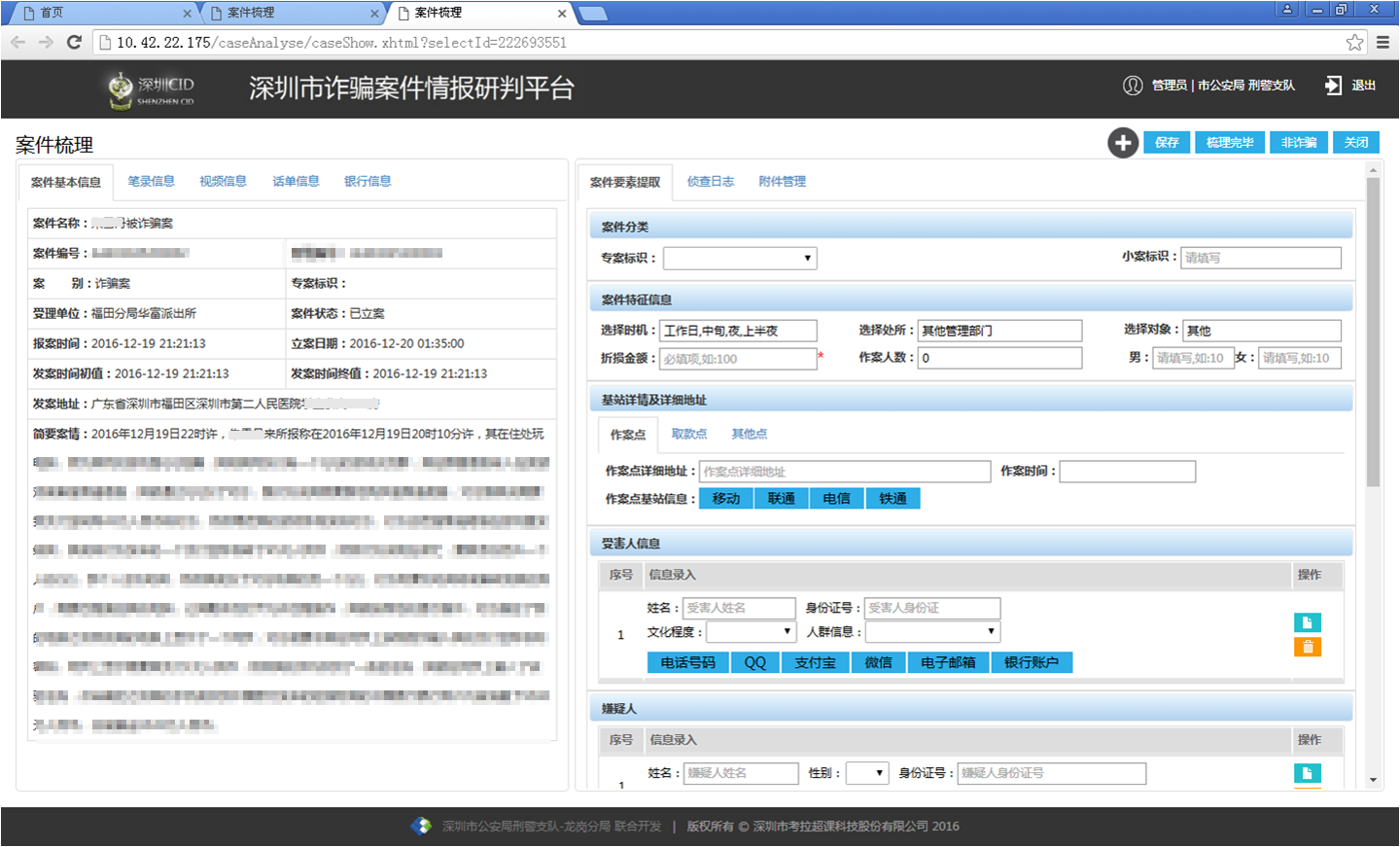The width and height of the screenshot is (1400, 847).
Task: Click the suspect 身份证号 input field
Action: [1052, 773]
